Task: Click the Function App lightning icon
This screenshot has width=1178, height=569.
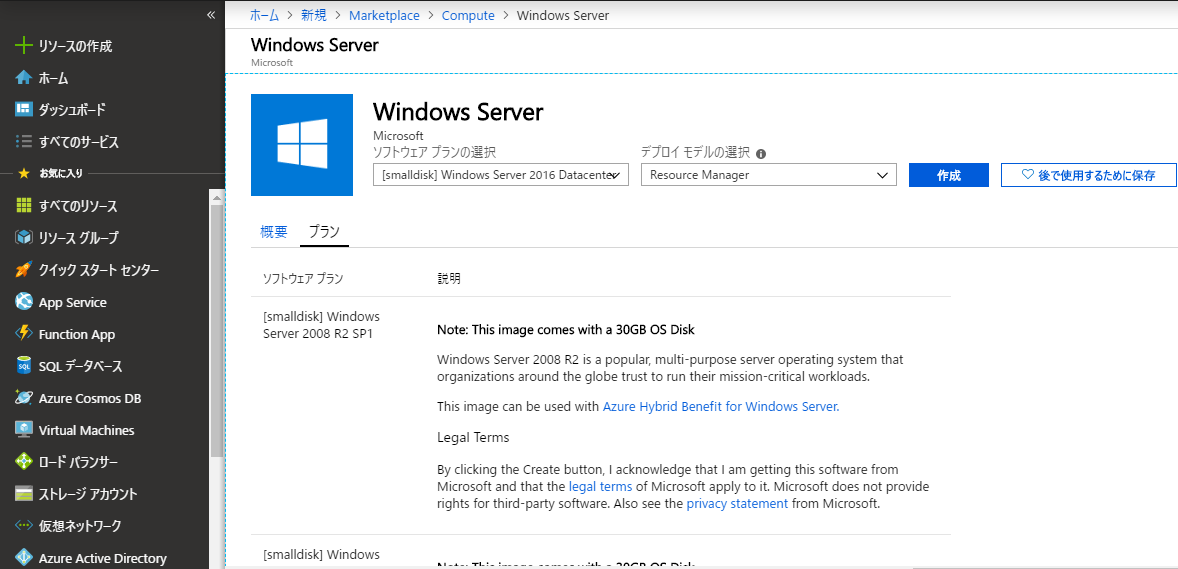Action: coord(24,334)
